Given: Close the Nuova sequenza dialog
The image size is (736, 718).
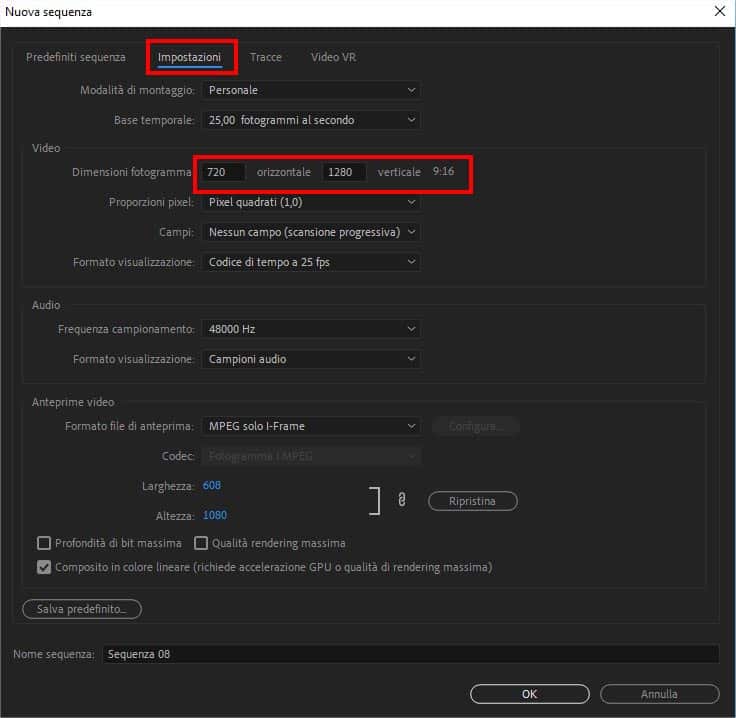Looking at the screenshot, I should pyautogui.click(x=720, y=11).
